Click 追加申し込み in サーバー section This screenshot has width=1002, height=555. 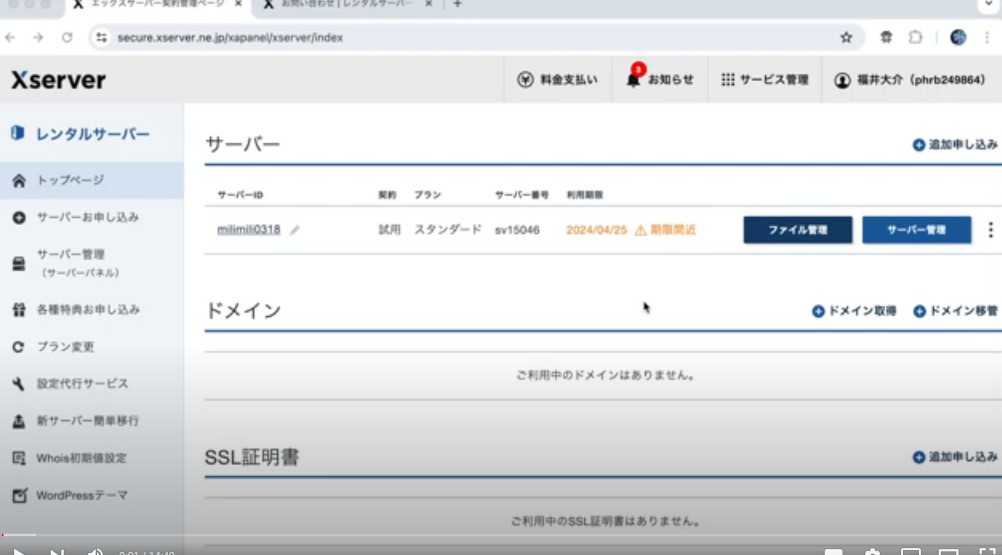(x=955, y=145)
